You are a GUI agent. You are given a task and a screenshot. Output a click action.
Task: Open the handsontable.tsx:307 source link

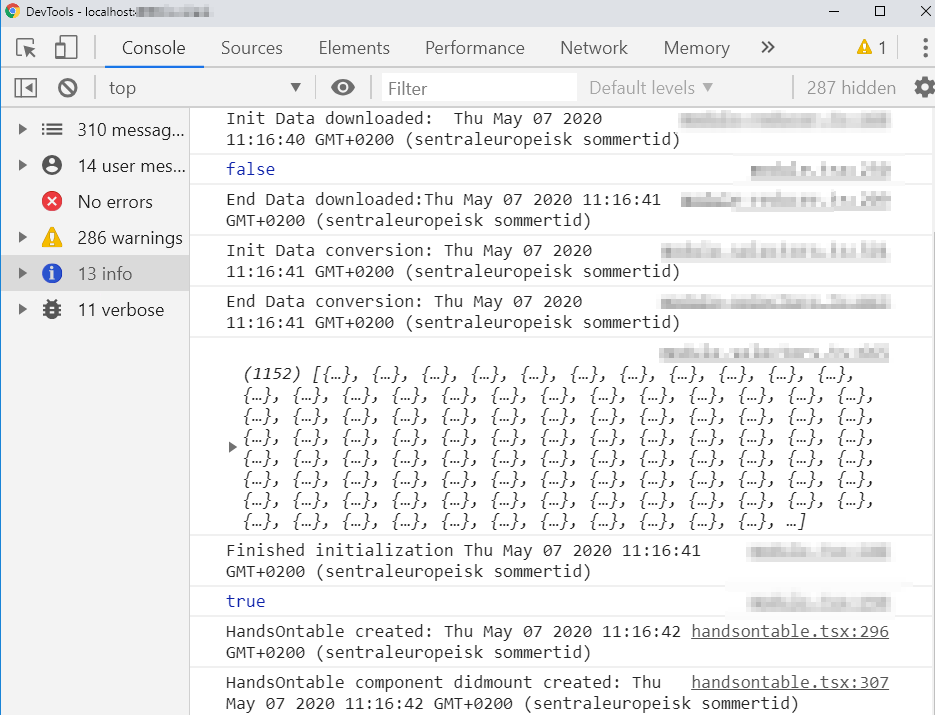(x=790, y=682)
